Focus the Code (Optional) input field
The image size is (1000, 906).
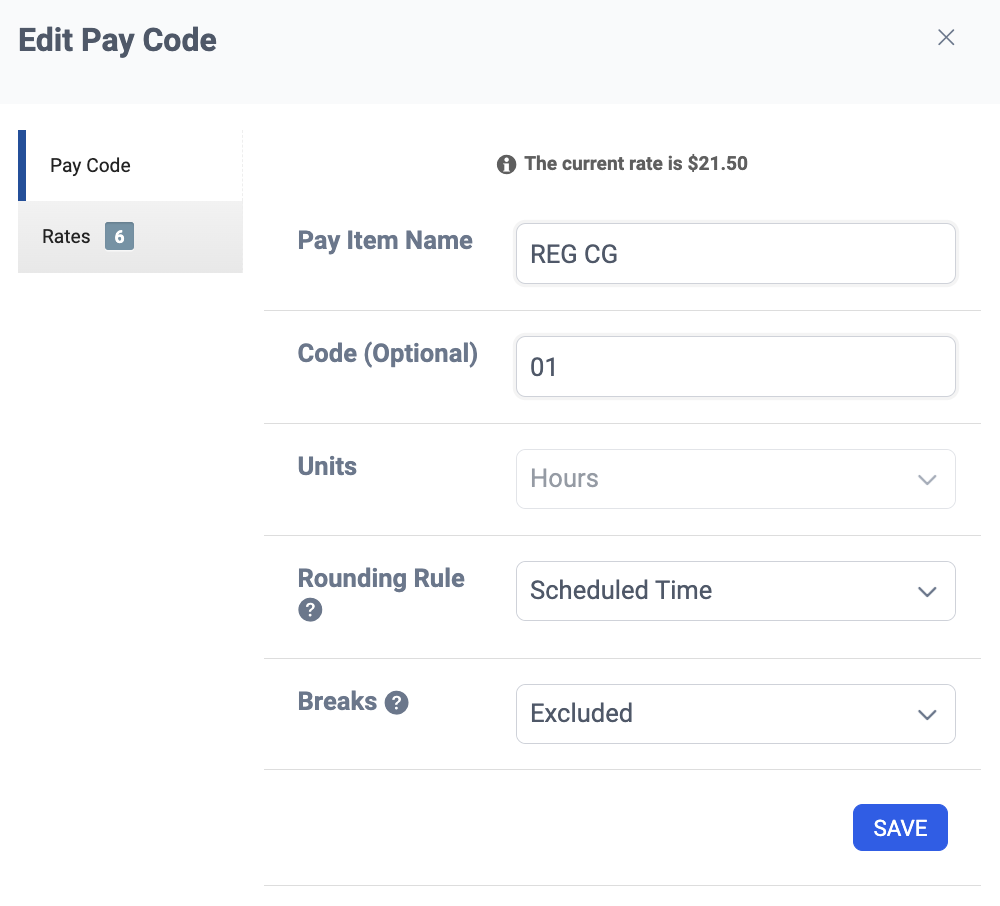click(x=735, y=367)
